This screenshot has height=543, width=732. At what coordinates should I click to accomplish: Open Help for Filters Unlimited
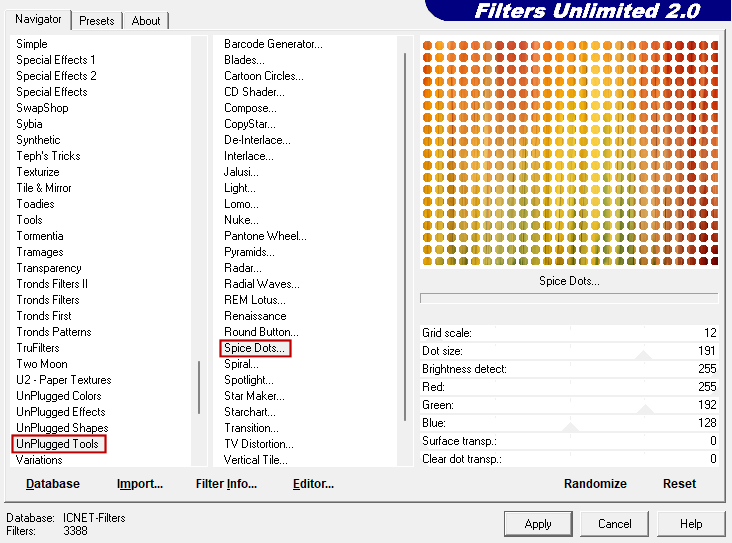click(691, 524)
